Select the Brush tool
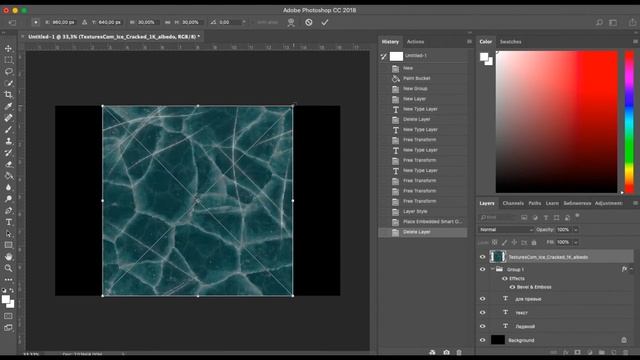640x360 pixels. click(8, 129)
